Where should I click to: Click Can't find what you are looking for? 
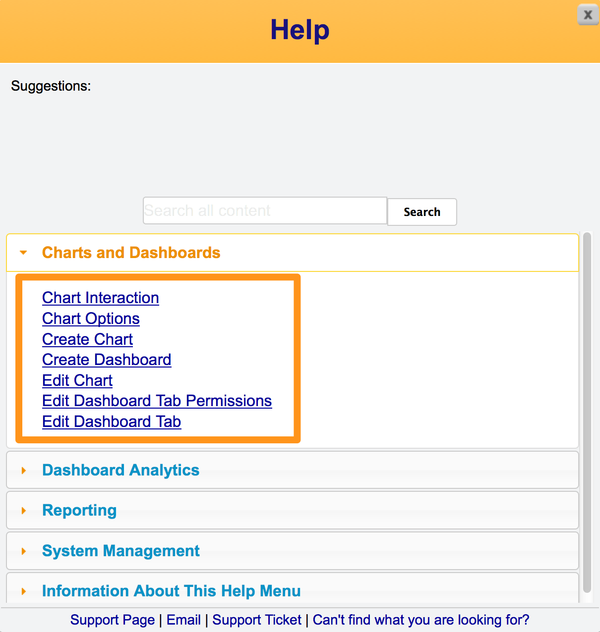coord(421,620)
